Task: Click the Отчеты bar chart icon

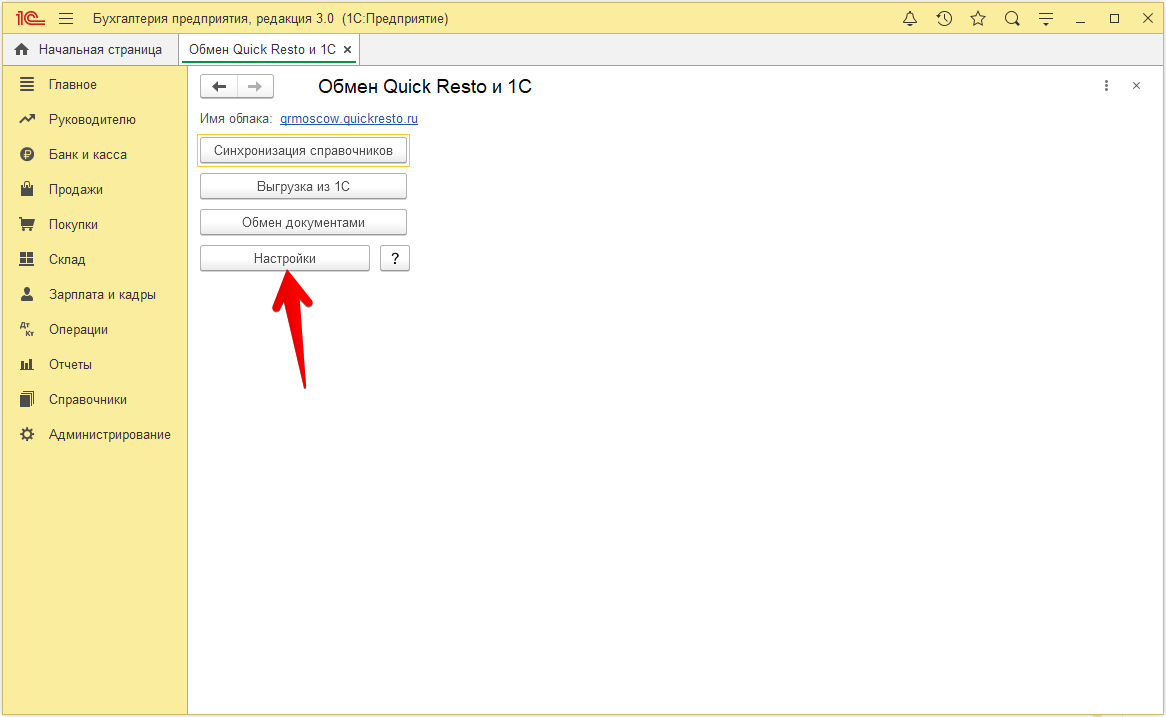Action: pyautogui.click(x=27, y=364)
